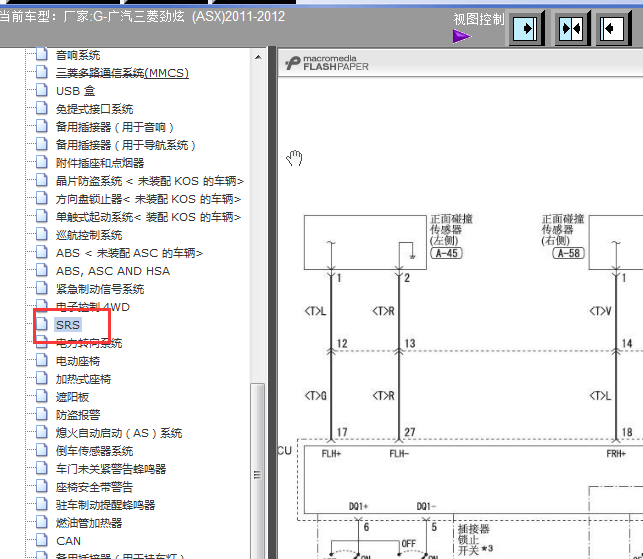Open 倒车传感器系统 entry
The image size is (643, 559).
click(94, 451)
